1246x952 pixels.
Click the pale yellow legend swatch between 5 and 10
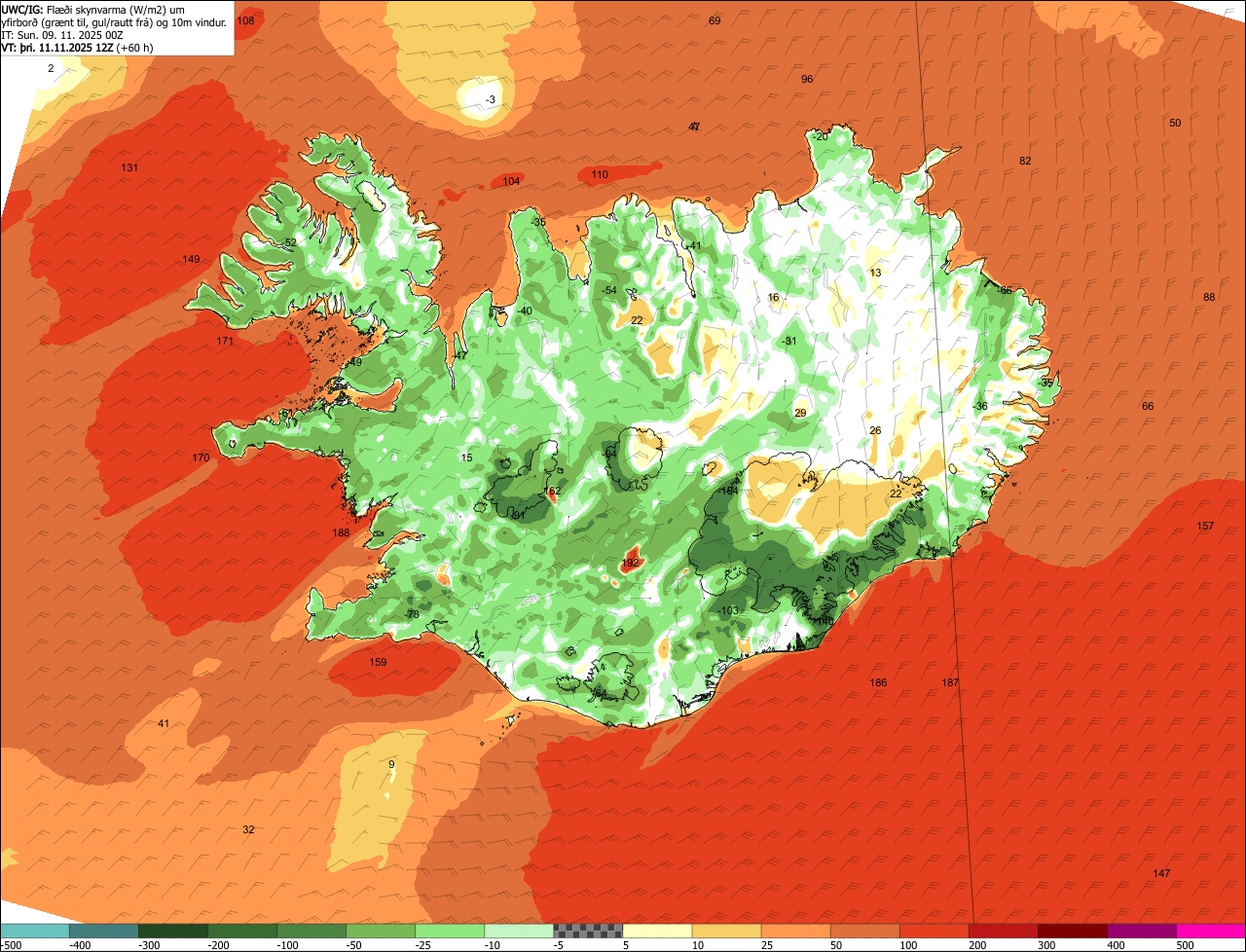tap(657, 931)
